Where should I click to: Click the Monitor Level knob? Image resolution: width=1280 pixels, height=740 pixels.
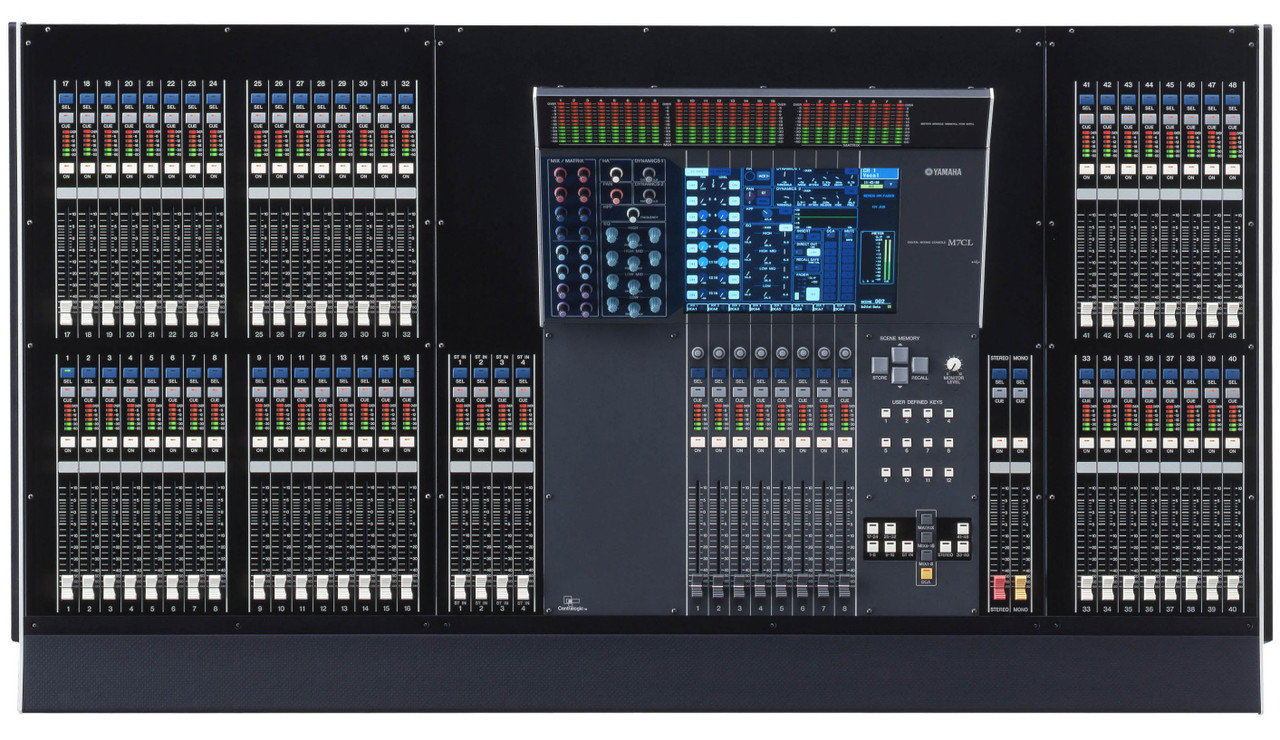953,364
